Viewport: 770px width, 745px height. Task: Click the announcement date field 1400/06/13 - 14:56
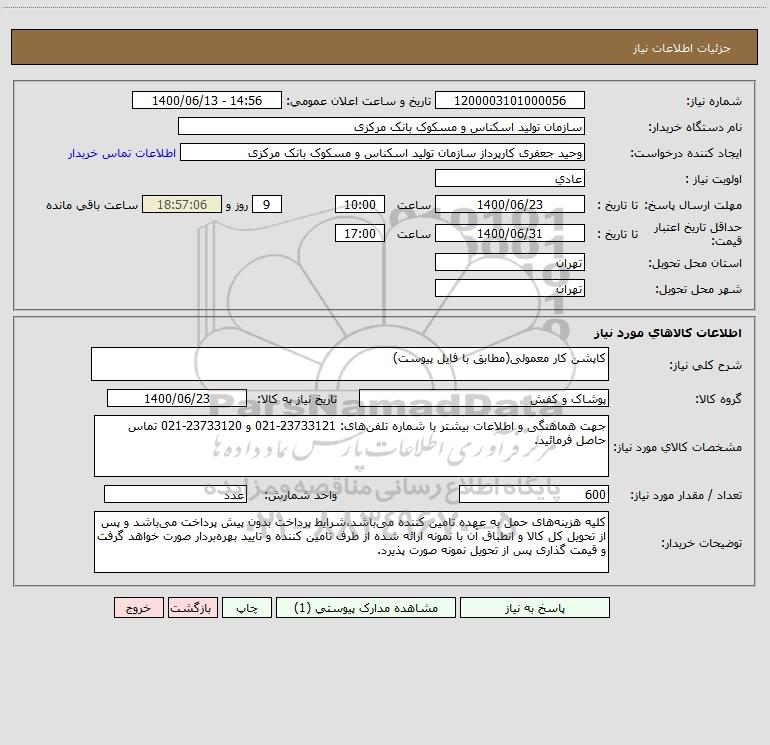[207, 101]
